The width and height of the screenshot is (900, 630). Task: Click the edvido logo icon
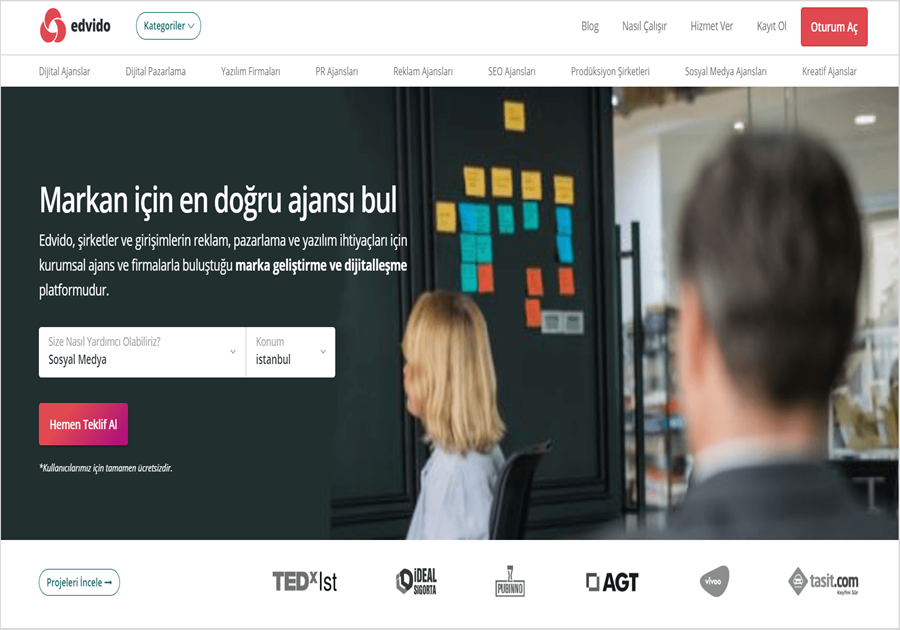(x=53, y=26)
